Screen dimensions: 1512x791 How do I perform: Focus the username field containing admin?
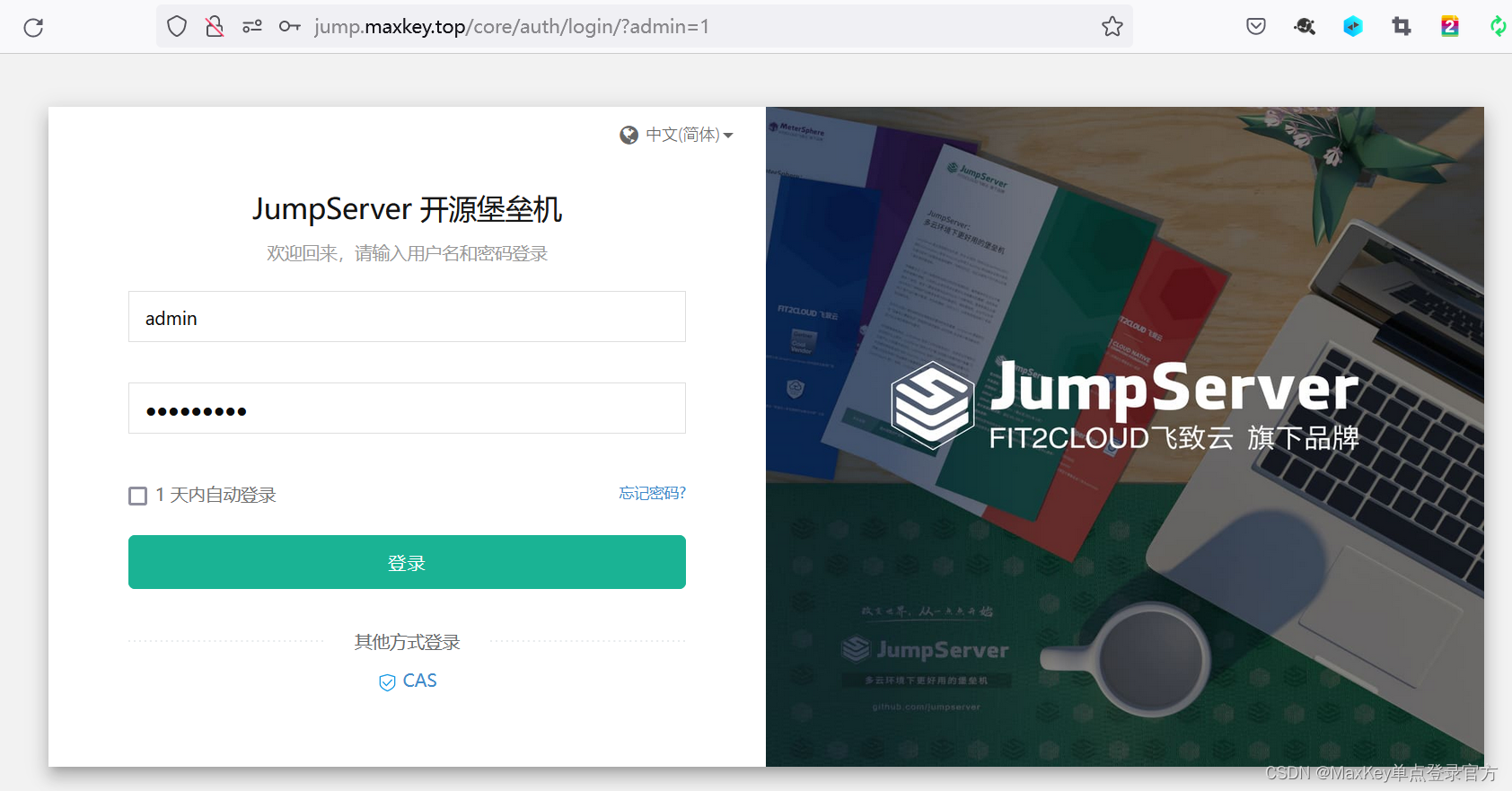[x=407, y=316]
